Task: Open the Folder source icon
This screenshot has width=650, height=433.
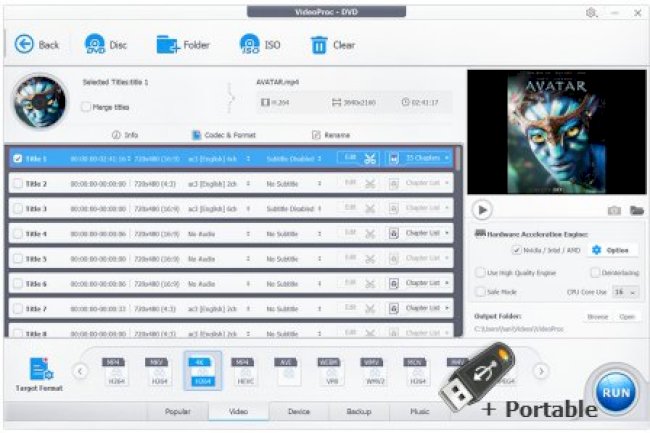Action: pyautogui.click(x=168, y=44)
